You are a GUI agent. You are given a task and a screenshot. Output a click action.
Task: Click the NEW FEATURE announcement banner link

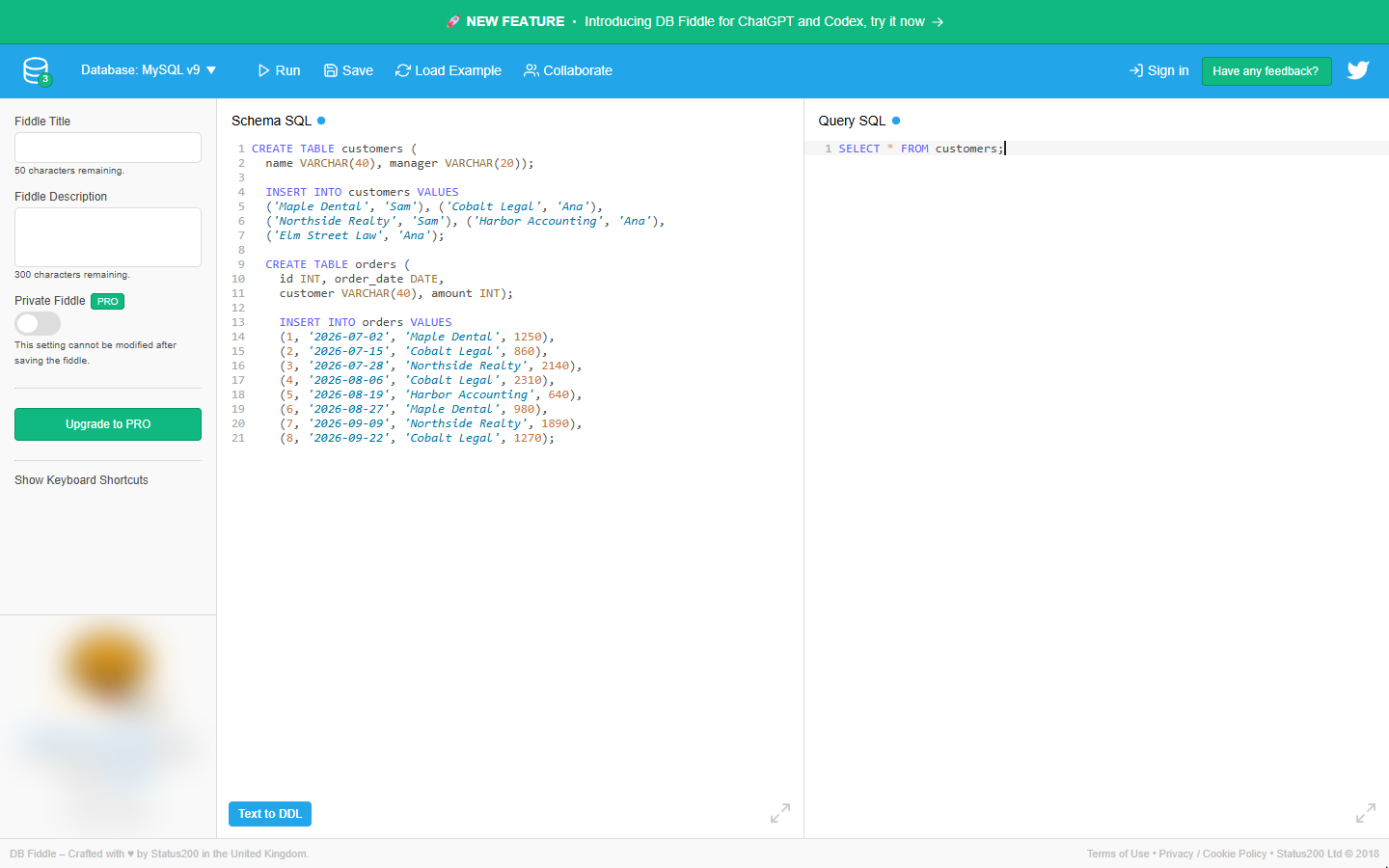[x=694, y=21]
